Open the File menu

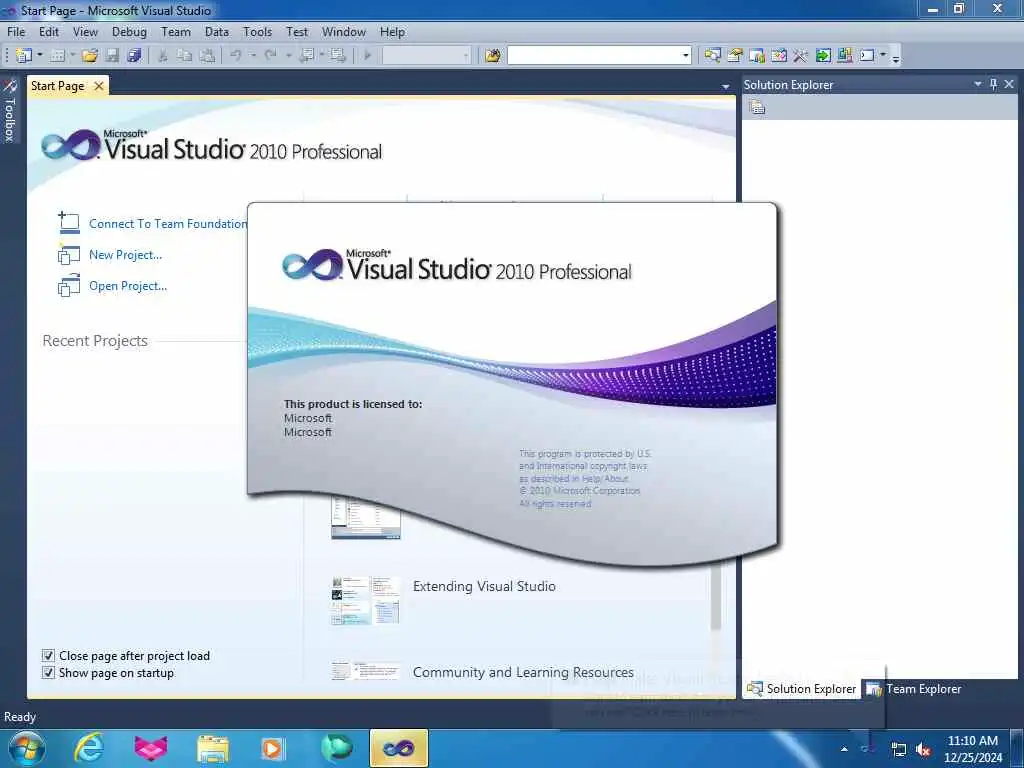pyautogui.click(x=16, y=31)
